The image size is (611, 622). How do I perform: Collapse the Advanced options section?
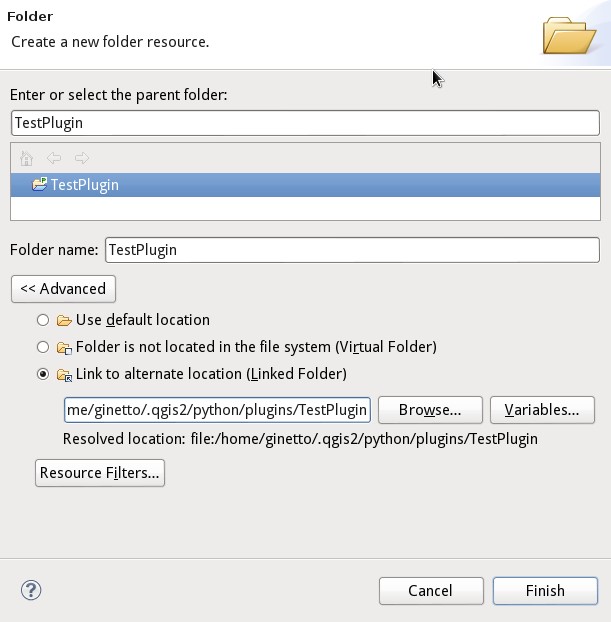click(x=63, y=289)
